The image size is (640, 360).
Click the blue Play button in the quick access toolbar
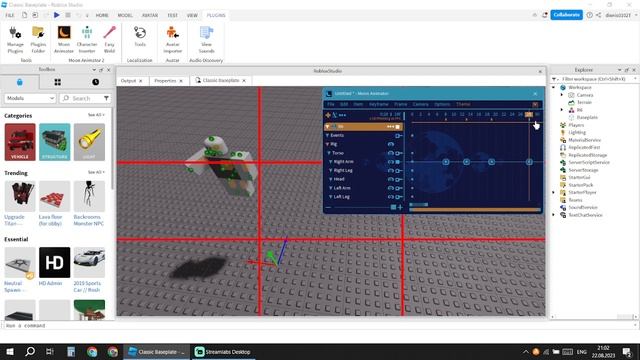click(x=57, y=15)
